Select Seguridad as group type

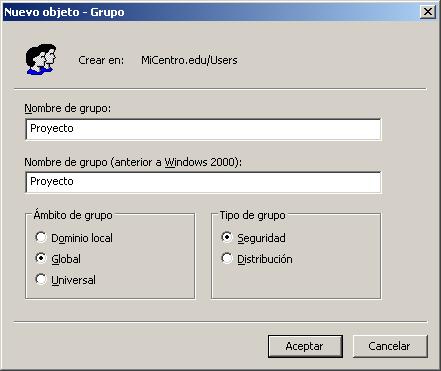tap(253, 238)
